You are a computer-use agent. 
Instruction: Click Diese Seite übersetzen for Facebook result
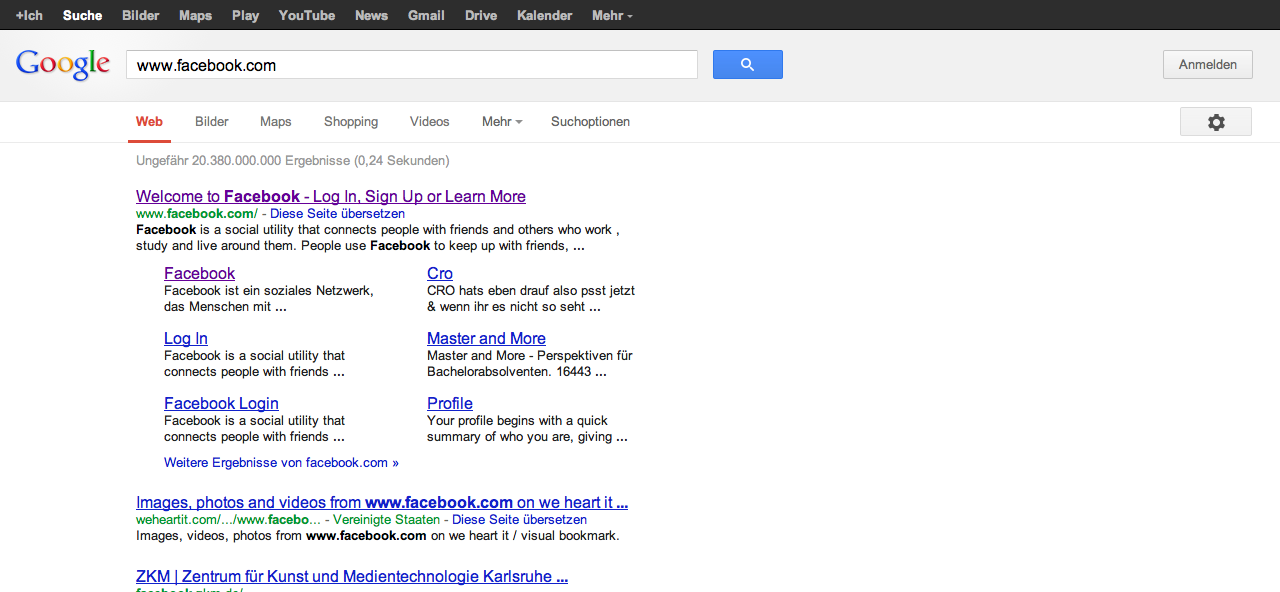tap(337, 214)
